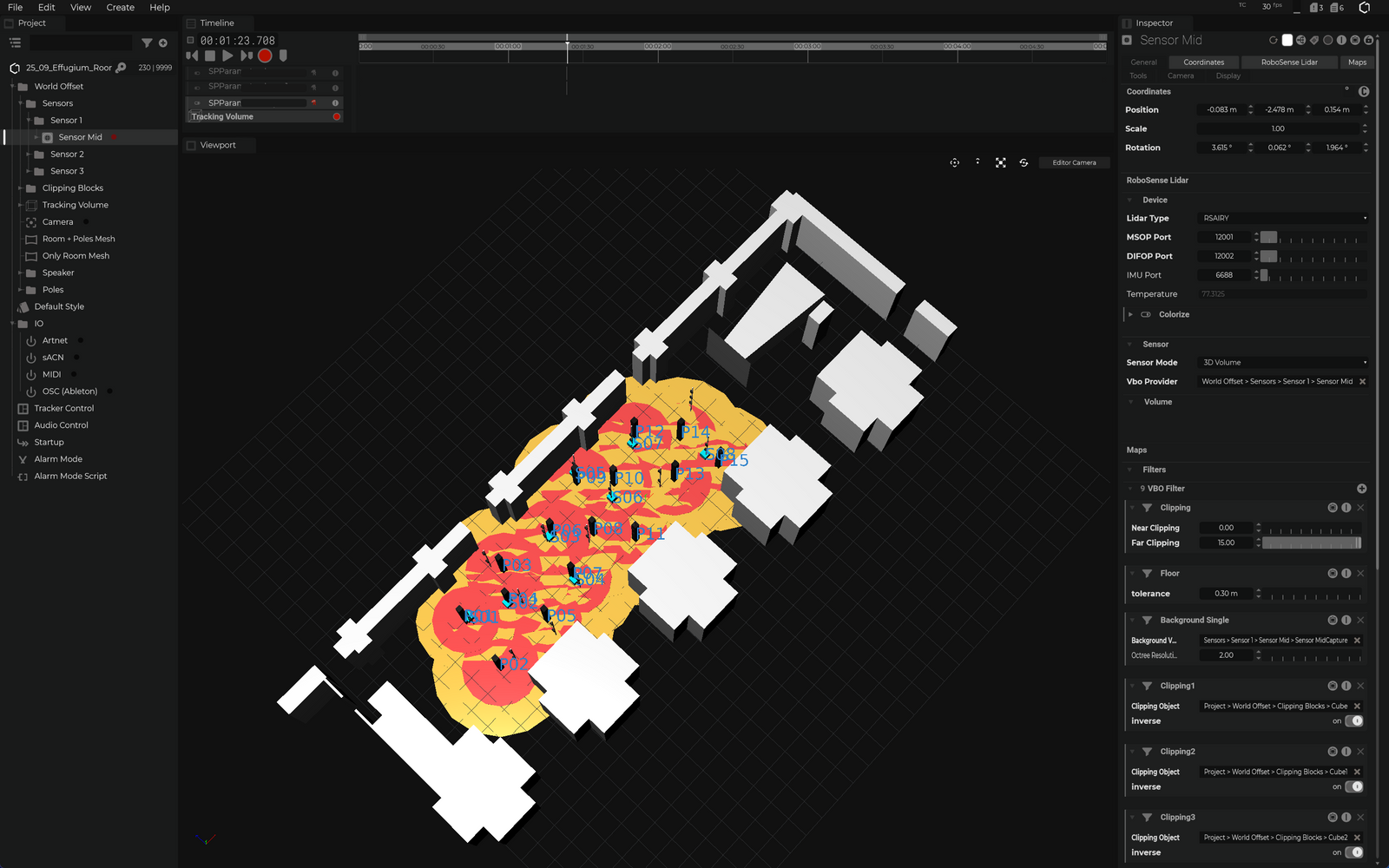Expand the Colorize section
Viewport: 1389px width, 868px height.
(1130, 314)
